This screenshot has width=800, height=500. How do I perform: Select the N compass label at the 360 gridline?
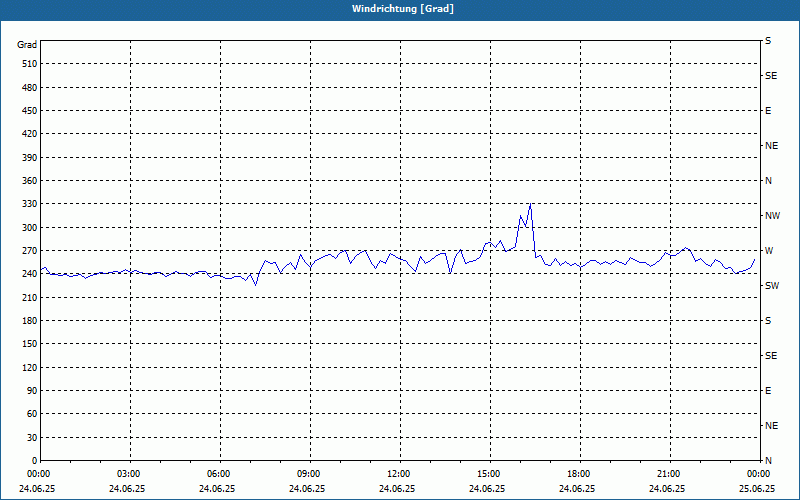pyautogui.click(x=768, y=181)
